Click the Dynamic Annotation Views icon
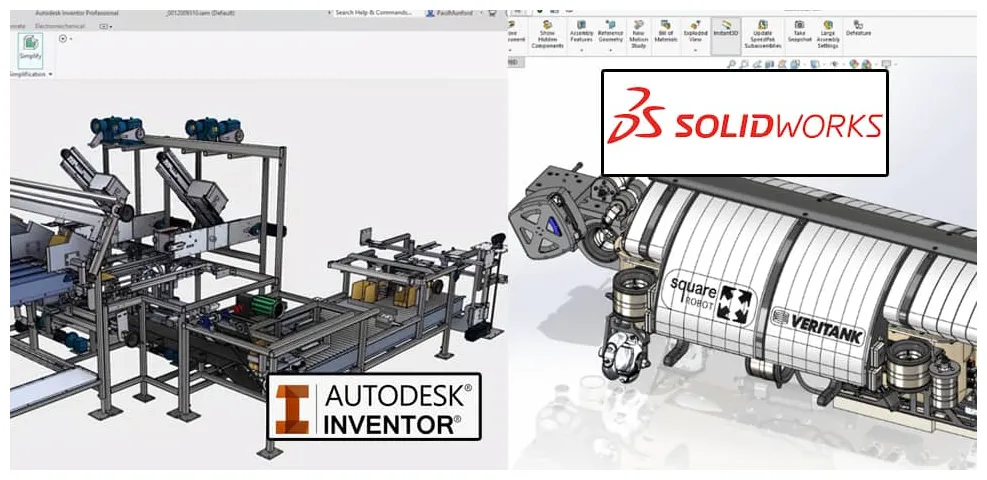 pyautogui.click(x=782, y=64)
